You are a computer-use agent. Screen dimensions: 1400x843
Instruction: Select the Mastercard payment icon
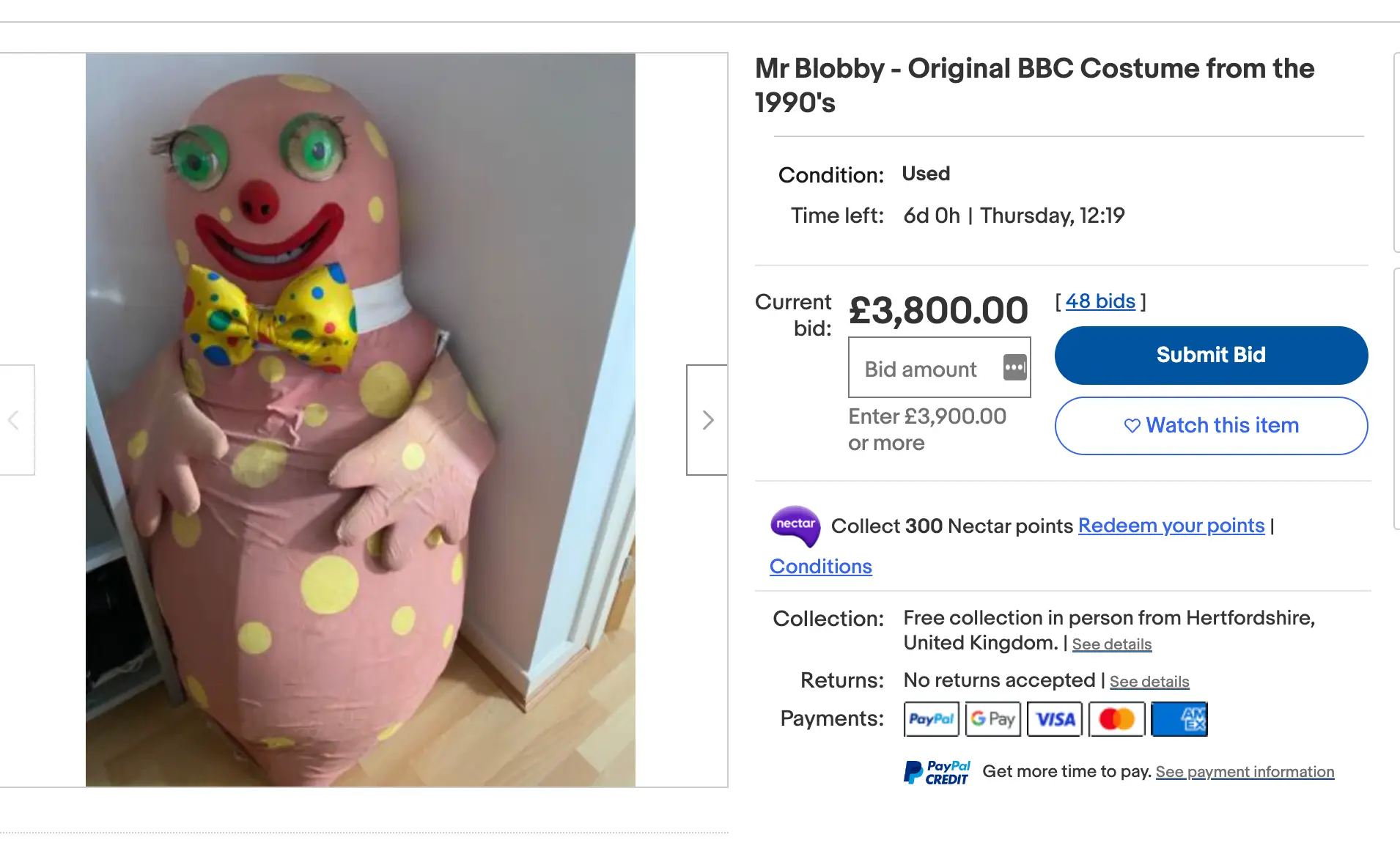click(x=1116, y=718)
